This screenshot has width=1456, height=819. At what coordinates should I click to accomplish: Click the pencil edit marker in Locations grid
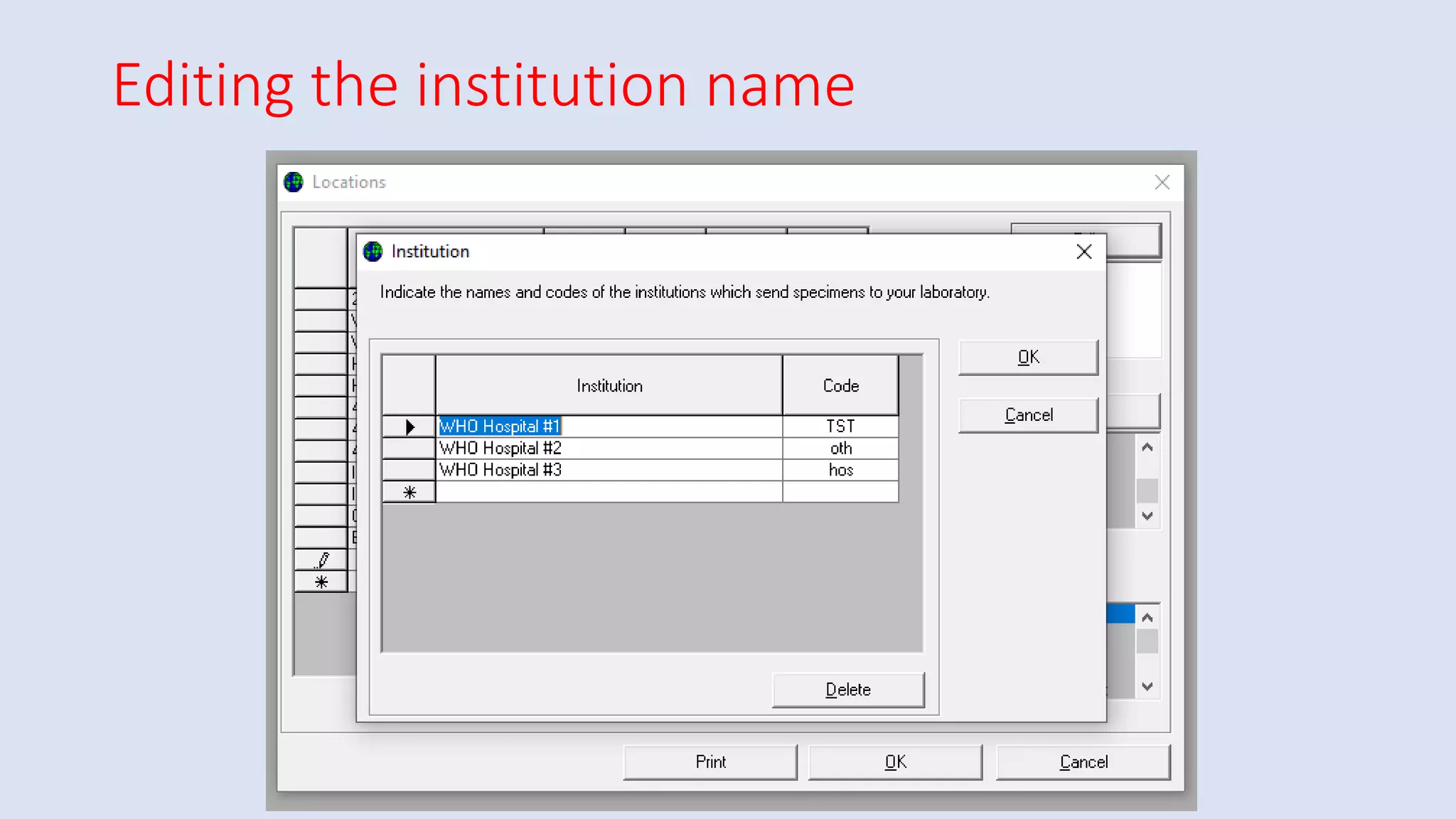click(x=322, y=560)
